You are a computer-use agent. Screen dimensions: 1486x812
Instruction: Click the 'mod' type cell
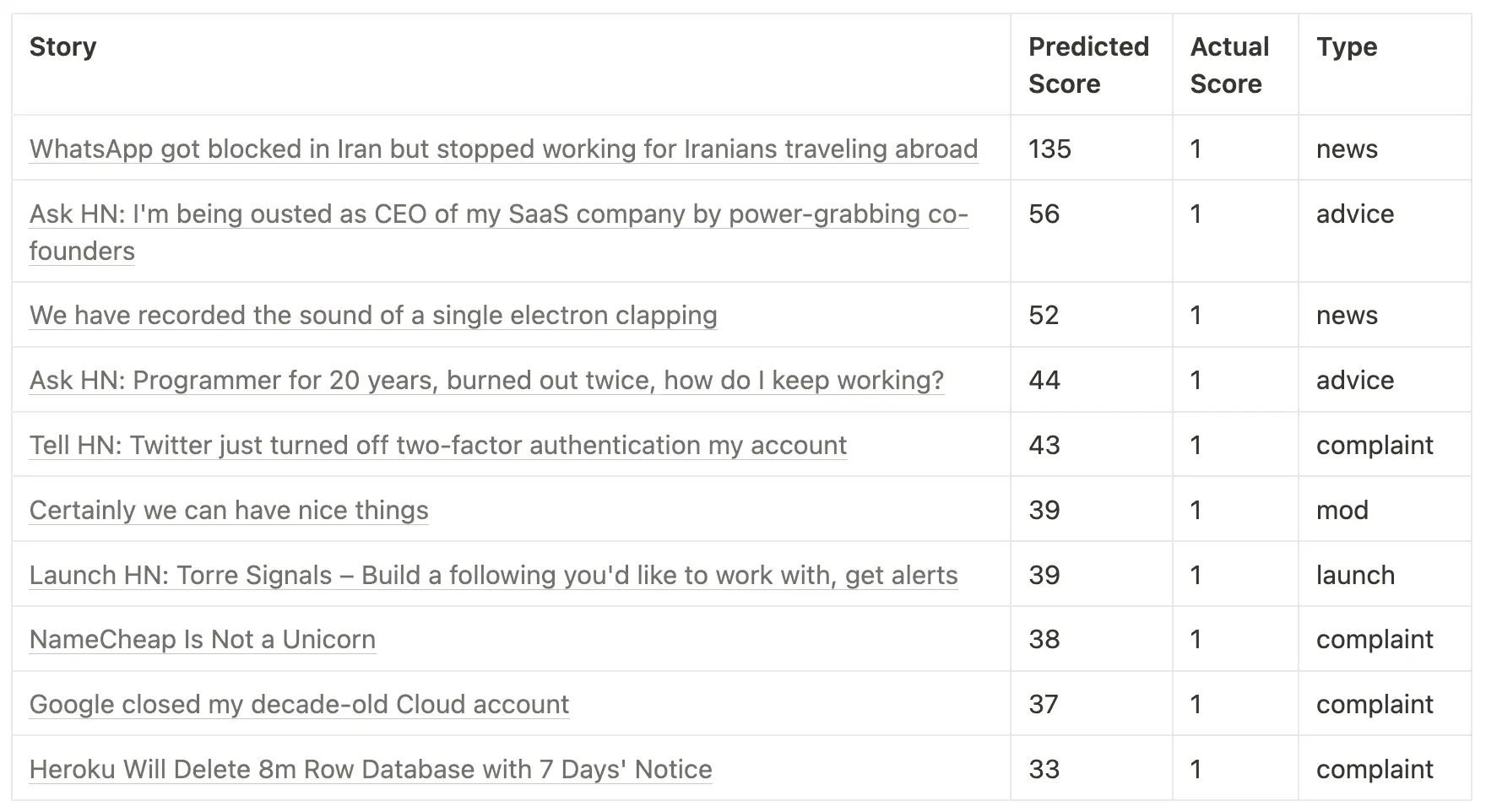pyautogui.click(x=1342, y=511)
